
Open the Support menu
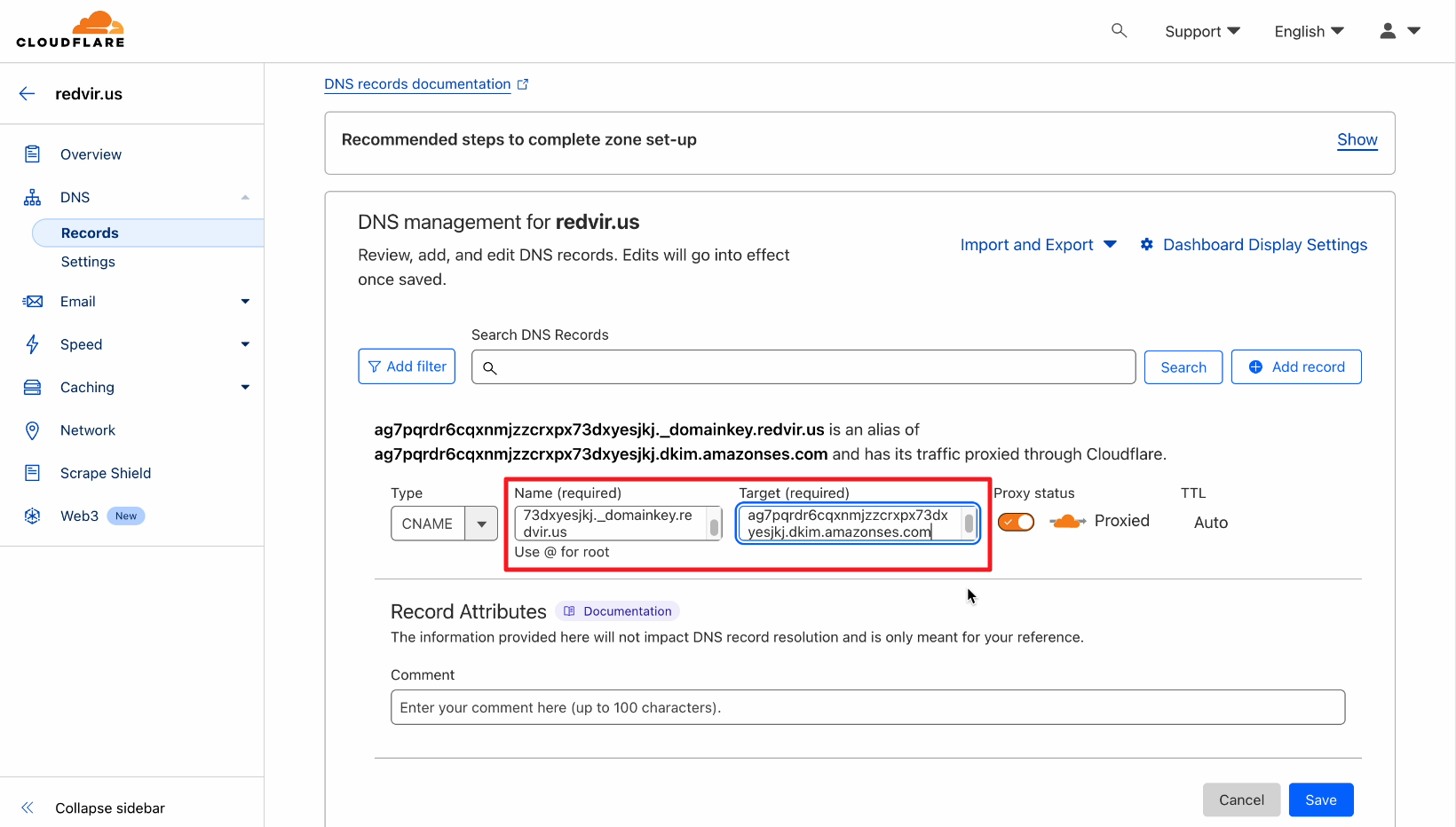1202,32
